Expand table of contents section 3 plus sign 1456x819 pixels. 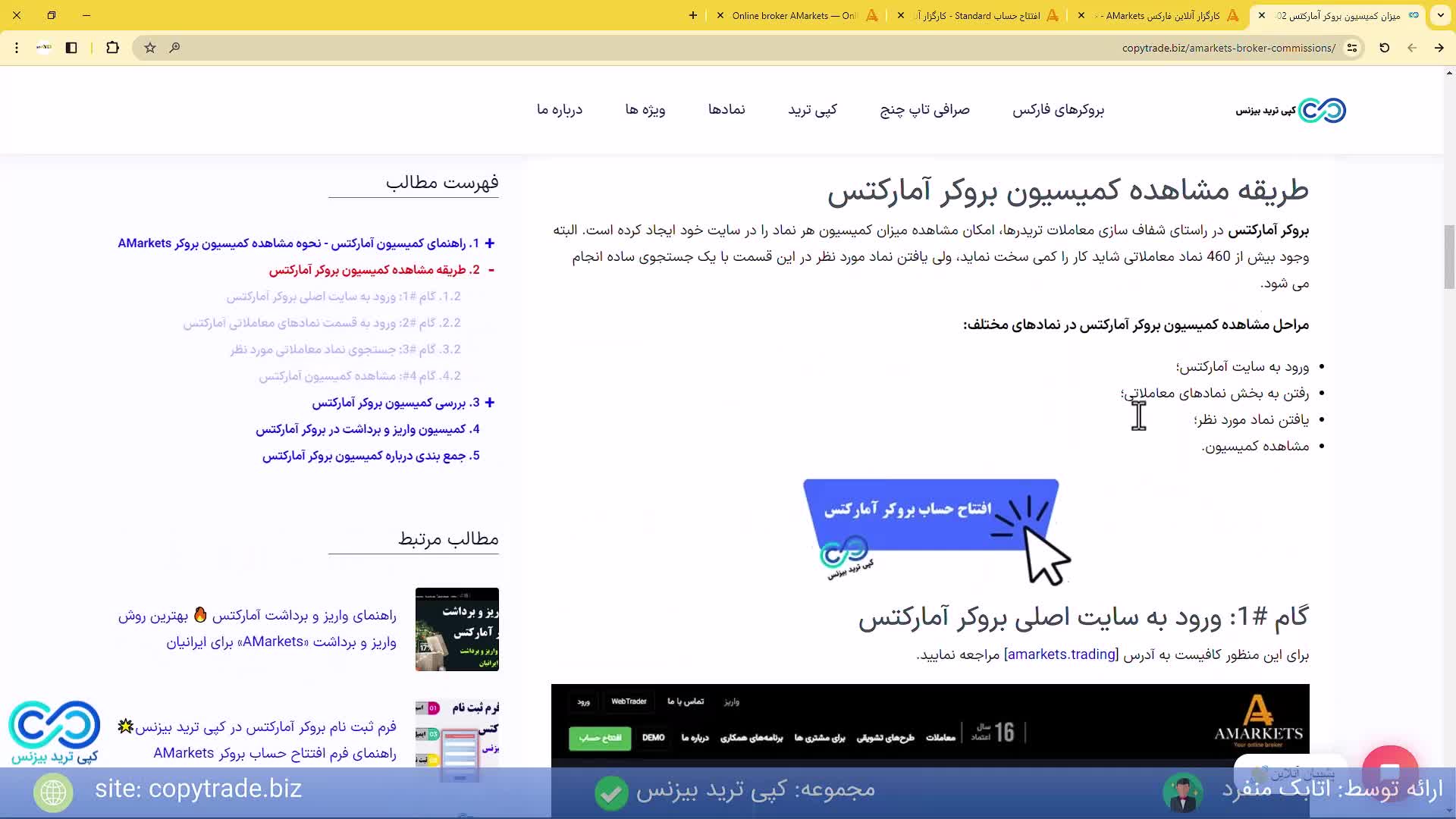coord(490,403)
